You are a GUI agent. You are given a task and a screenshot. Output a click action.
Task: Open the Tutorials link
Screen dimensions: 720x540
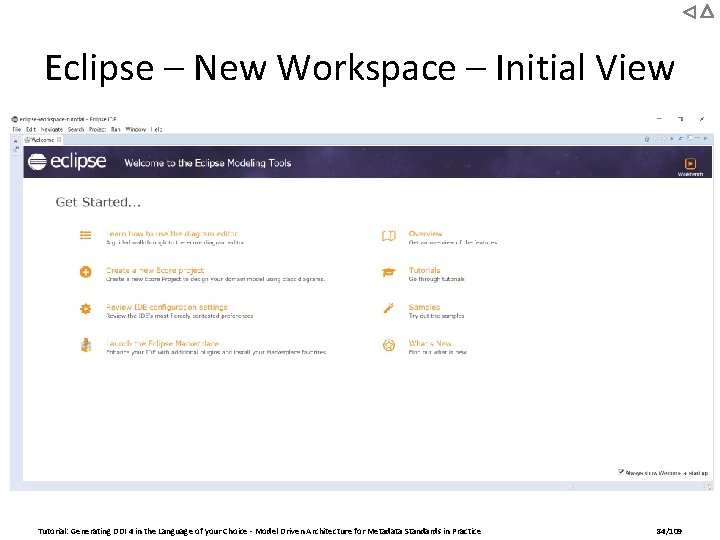[424, 270]
